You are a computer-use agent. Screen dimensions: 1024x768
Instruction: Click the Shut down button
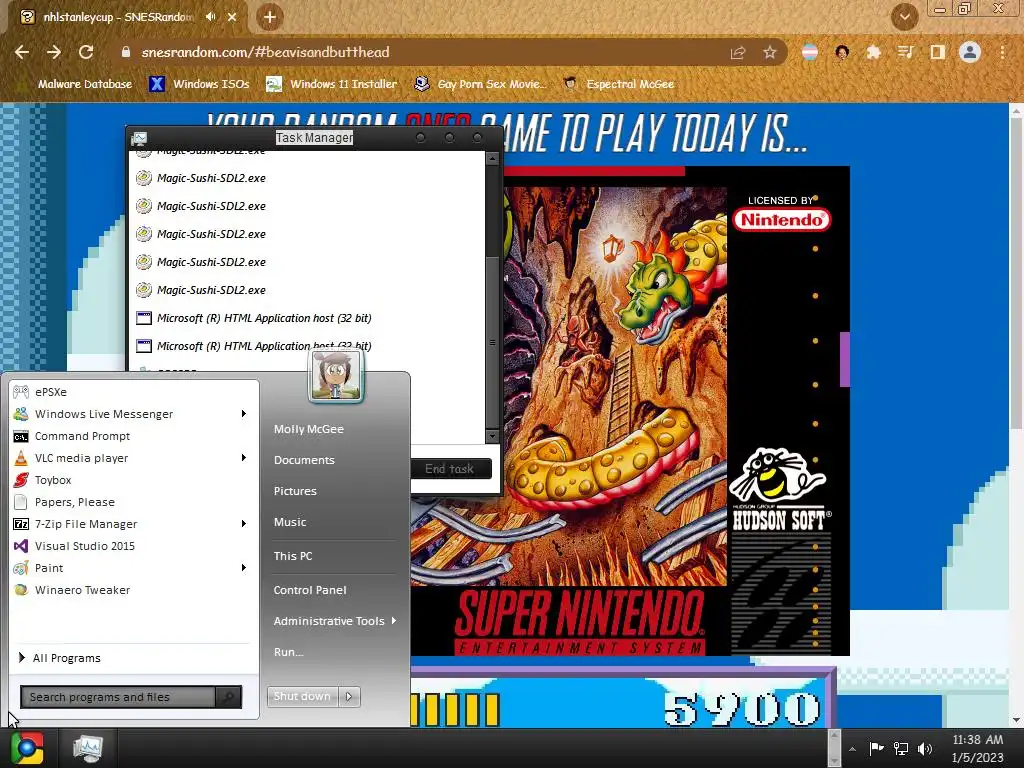tap(302, 696)
